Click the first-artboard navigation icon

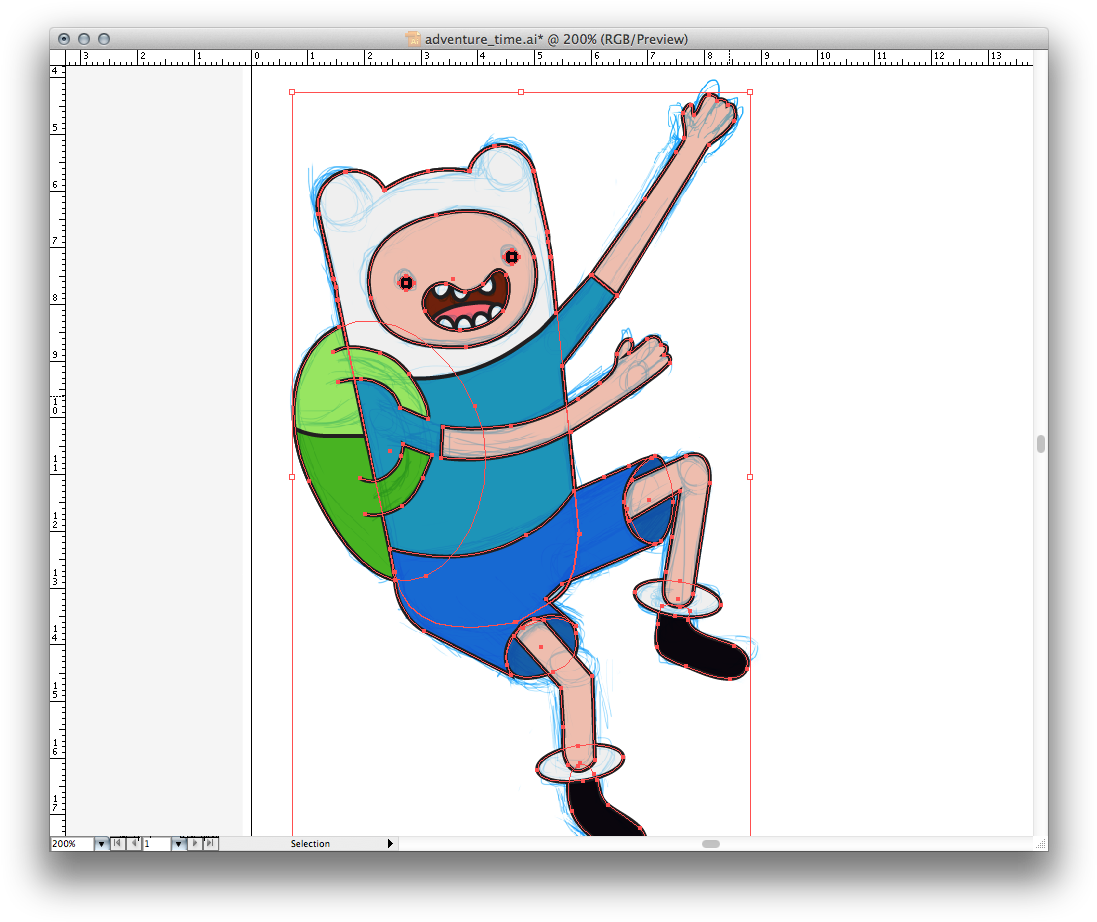click(117, 843)
